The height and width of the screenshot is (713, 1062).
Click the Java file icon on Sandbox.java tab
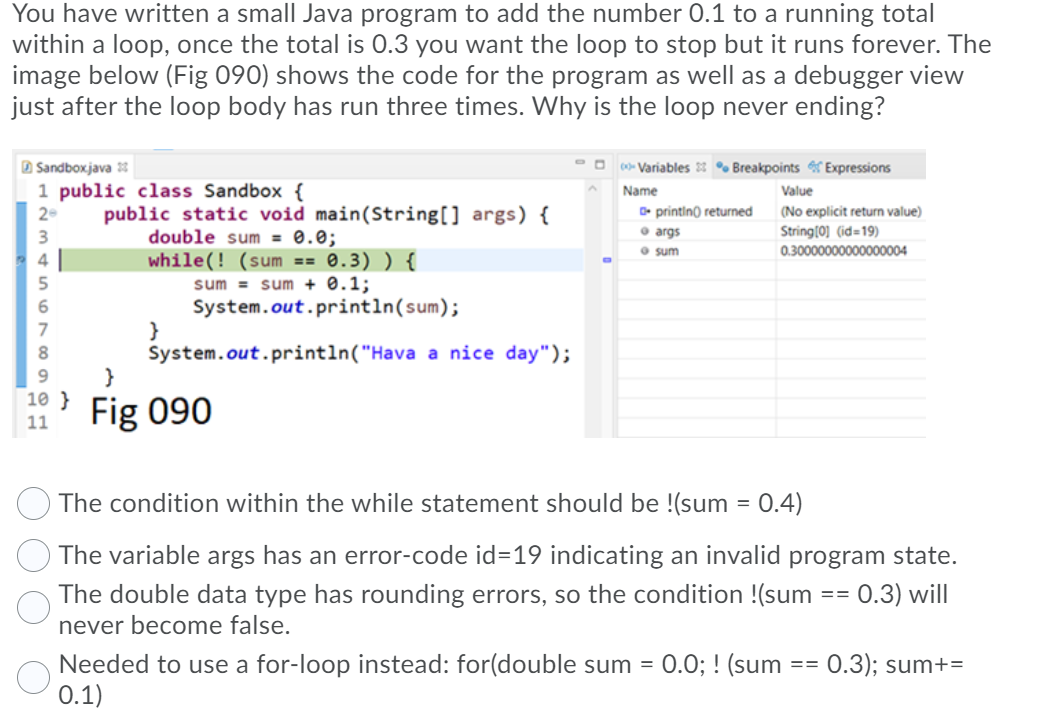(27, 167)
